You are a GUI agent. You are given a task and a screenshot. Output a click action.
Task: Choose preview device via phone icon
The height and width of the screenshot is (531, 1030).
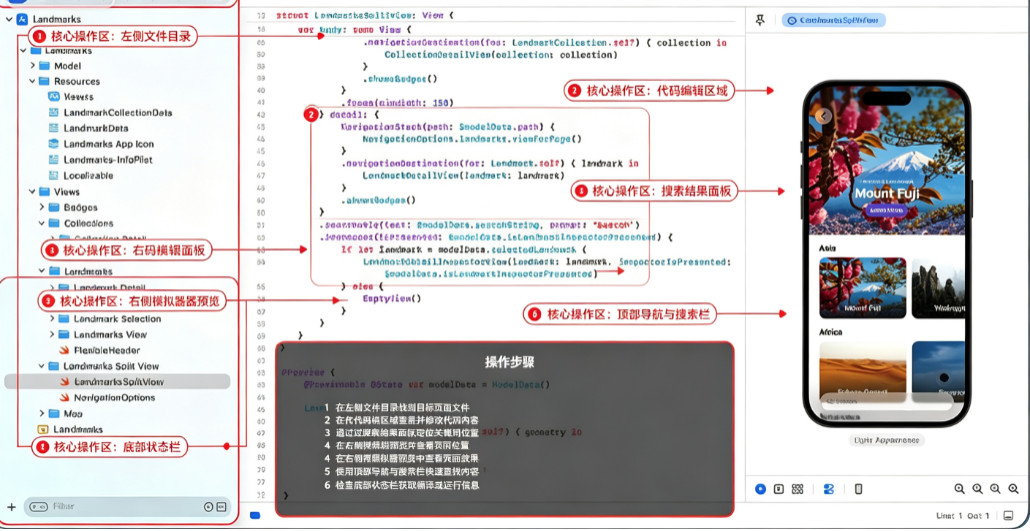tap(858, 489)
